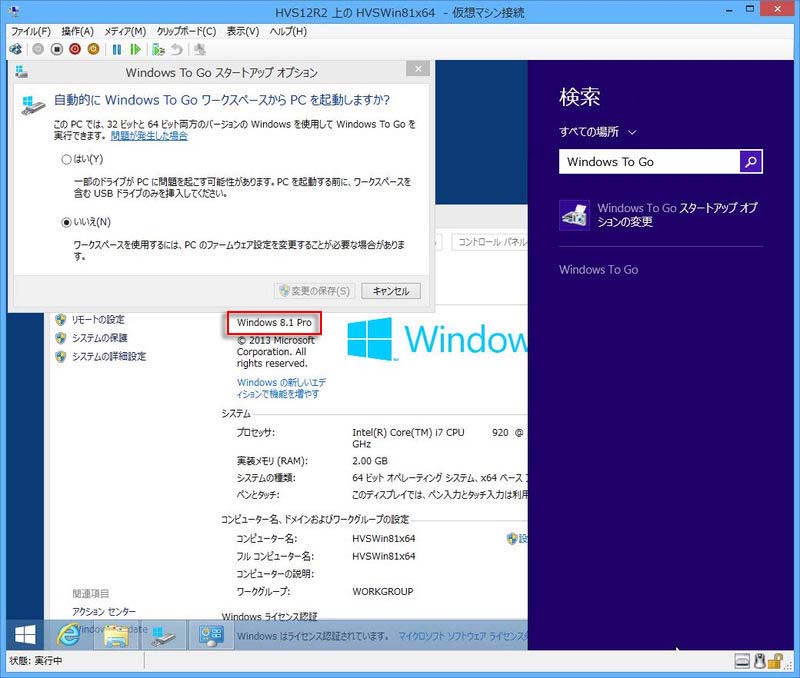Click the Windows To Go taskbar icon
The height and width of the screenshot is (678, 800).
(163, 636)
